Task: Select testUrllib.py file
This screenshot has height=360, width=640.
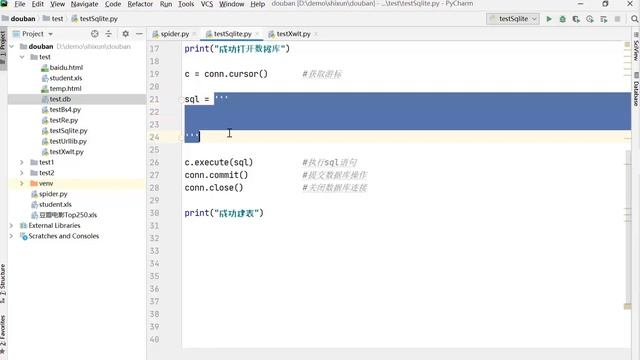Action: [x=68, y=141]
